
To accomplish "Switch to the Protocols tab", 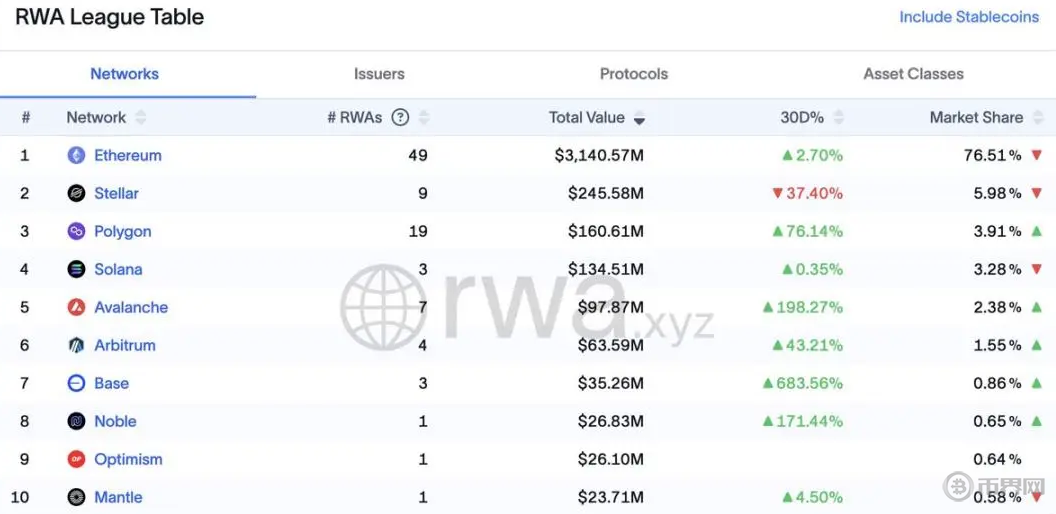I will click(x=633, y=74).
